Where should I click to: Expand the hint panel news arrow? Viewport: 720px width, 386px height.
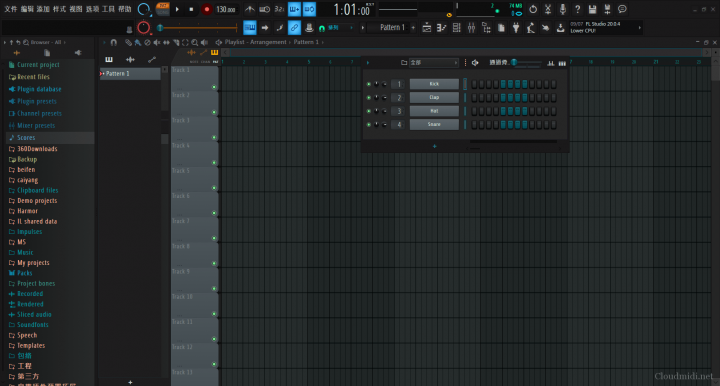pos(640,28)
